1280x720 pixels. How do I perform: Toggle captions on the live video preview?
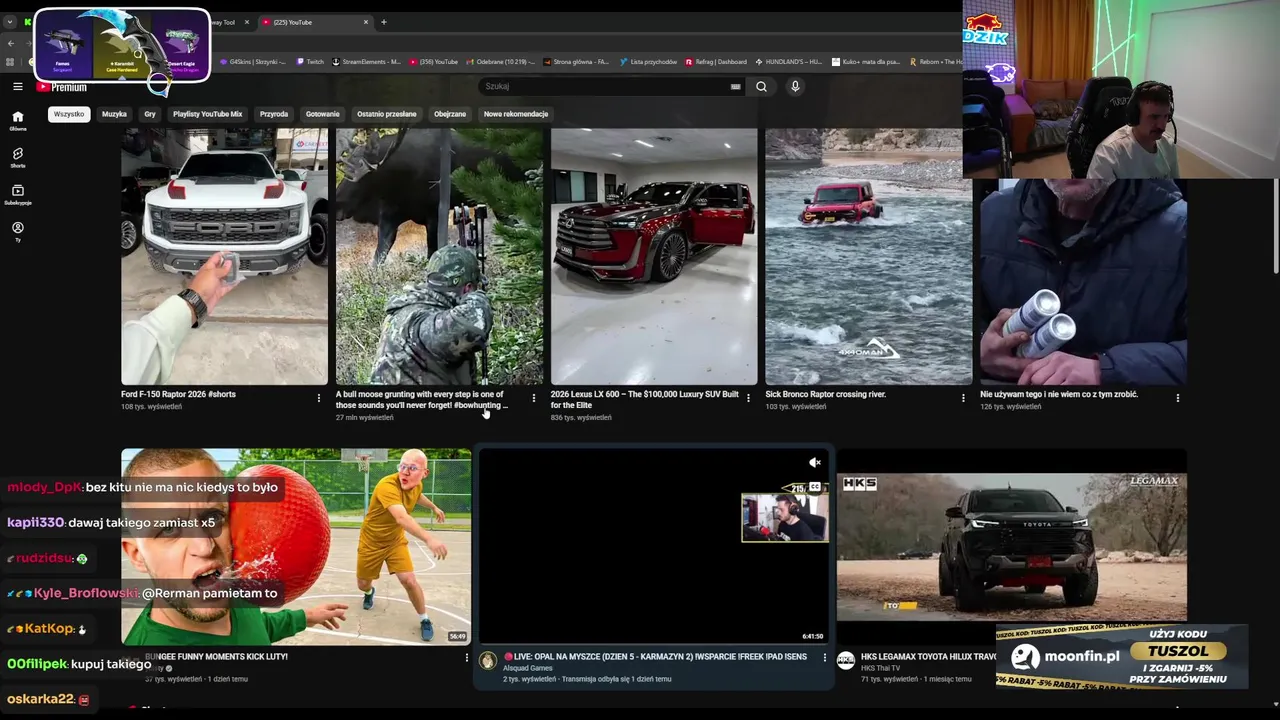coord(815,487)
